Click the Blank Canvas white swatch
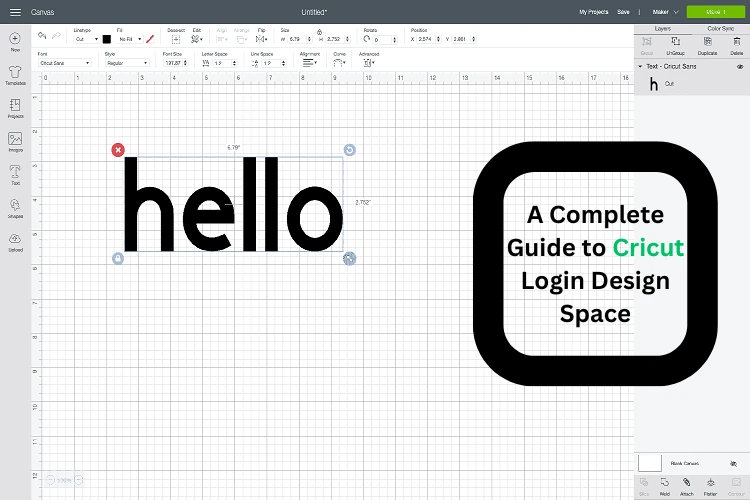This screenshot has width=750, height=500. pyautogui.click(x=650, y=463)
